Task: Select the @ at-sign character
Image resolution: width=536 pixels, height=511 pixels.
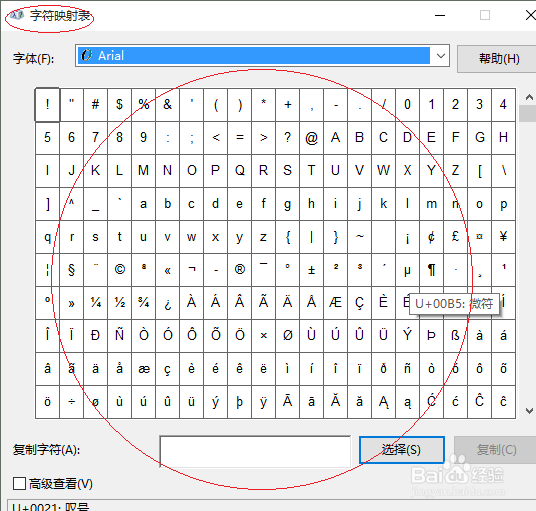Action: pos(311,138)
